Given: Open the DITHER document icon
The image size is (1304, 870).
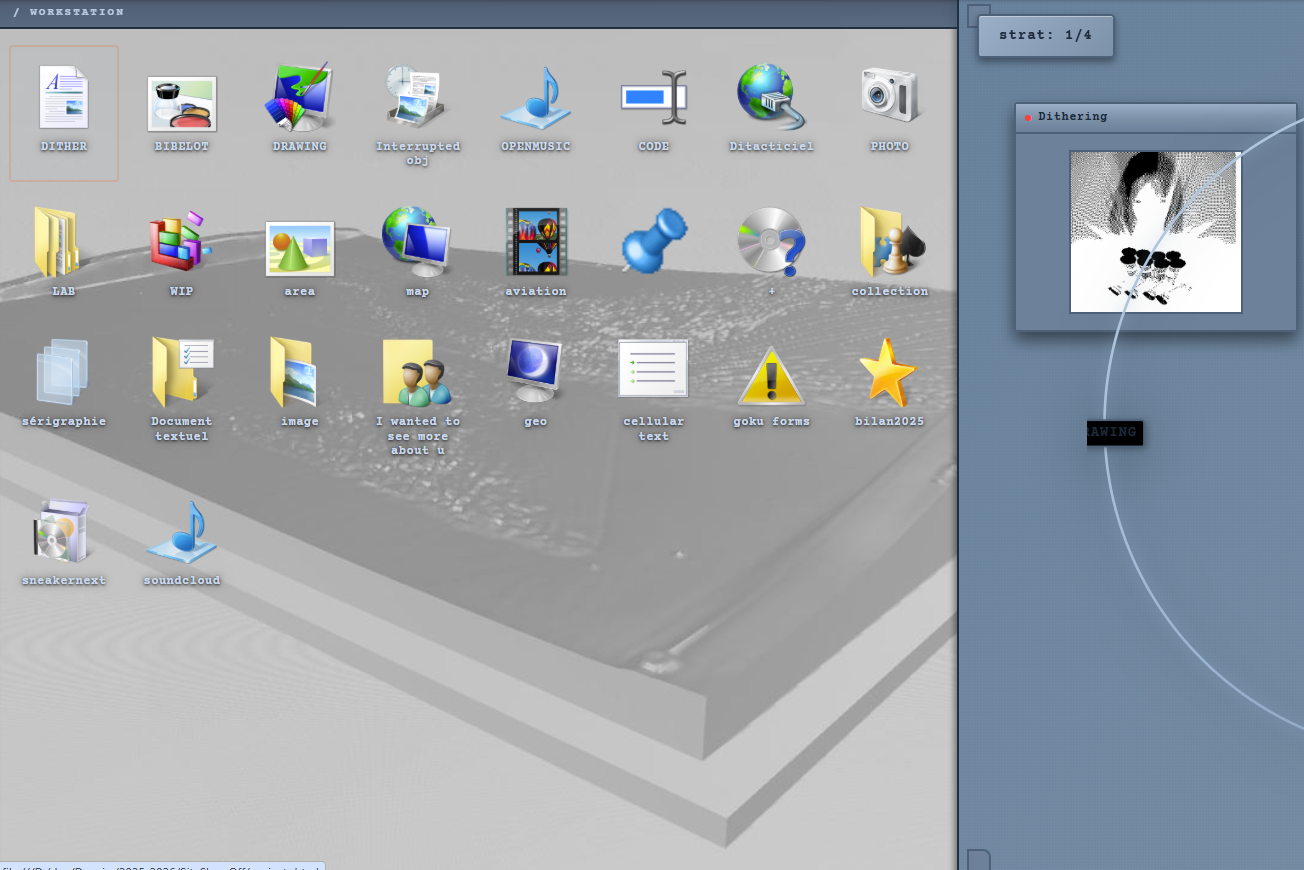Looking at the screenshot, I should coord(64,98).
